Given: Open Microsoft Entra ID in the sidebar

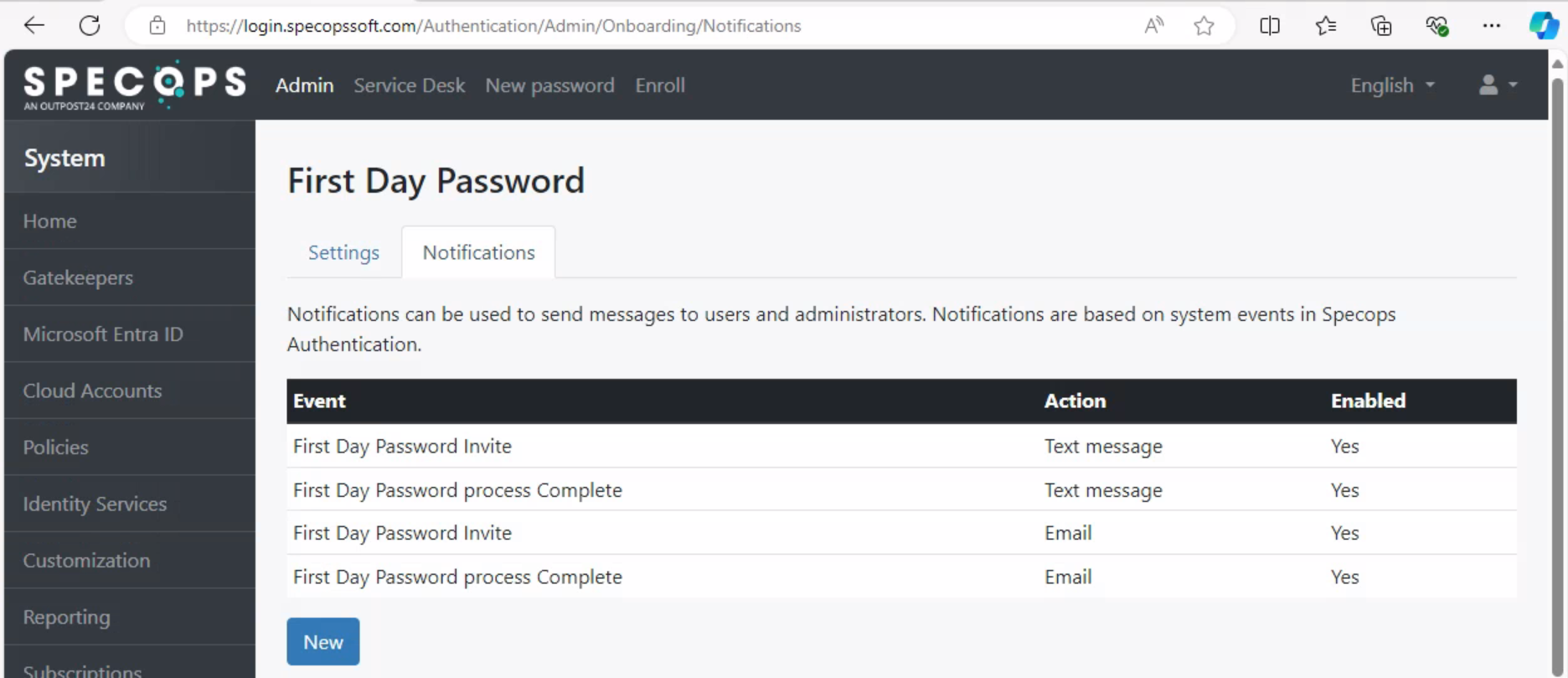Looking at the screenshot, I should (130, 334).
